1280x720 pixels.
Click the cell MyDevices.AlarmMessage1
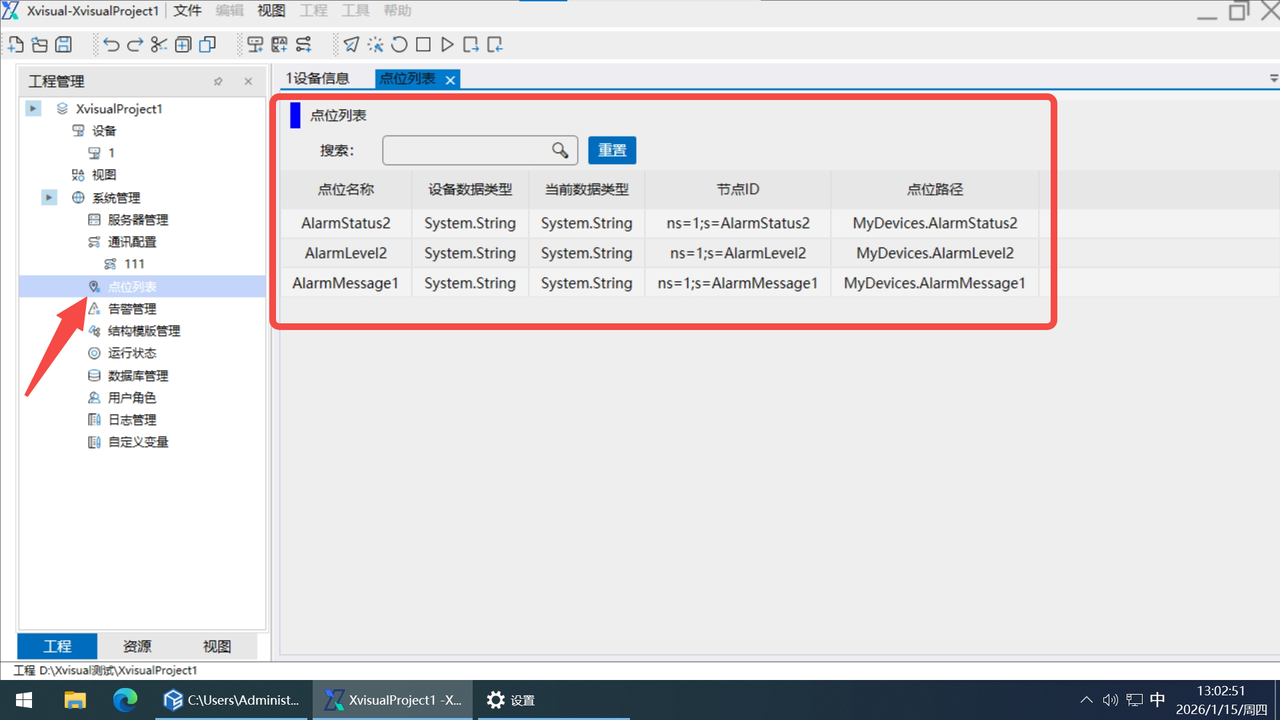tap(935, 283)
